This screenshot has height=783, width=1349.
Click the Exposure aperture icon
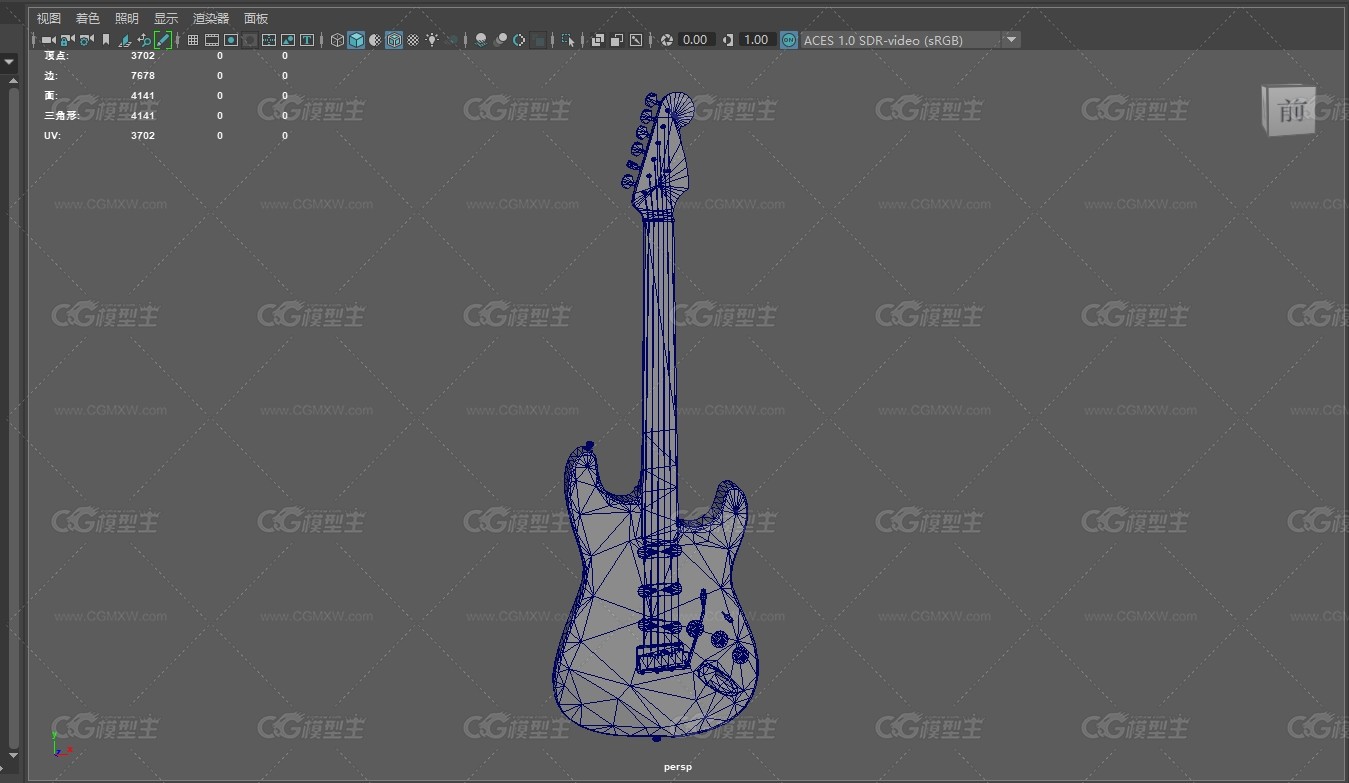[667, 40]
